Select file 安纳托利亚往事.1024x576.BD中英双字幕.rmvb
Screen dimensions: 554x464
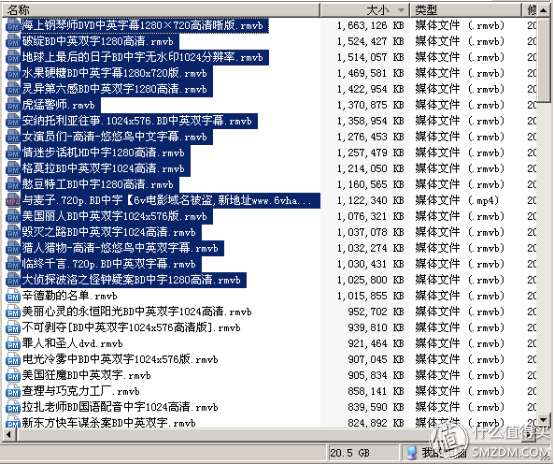coord(137,121)
